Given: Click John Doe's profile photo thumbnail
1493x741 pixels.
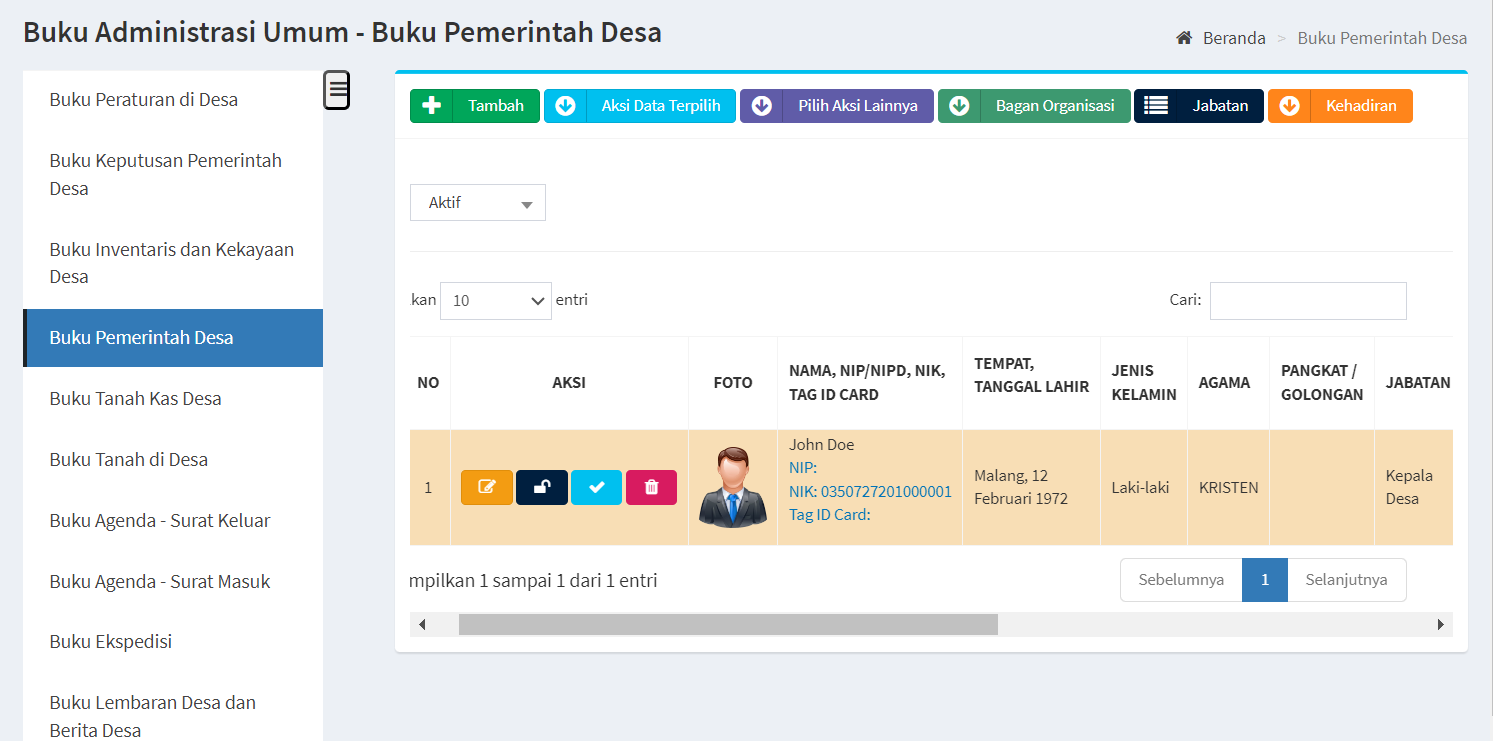Looking at the screenshot, I should pos(733,487).
